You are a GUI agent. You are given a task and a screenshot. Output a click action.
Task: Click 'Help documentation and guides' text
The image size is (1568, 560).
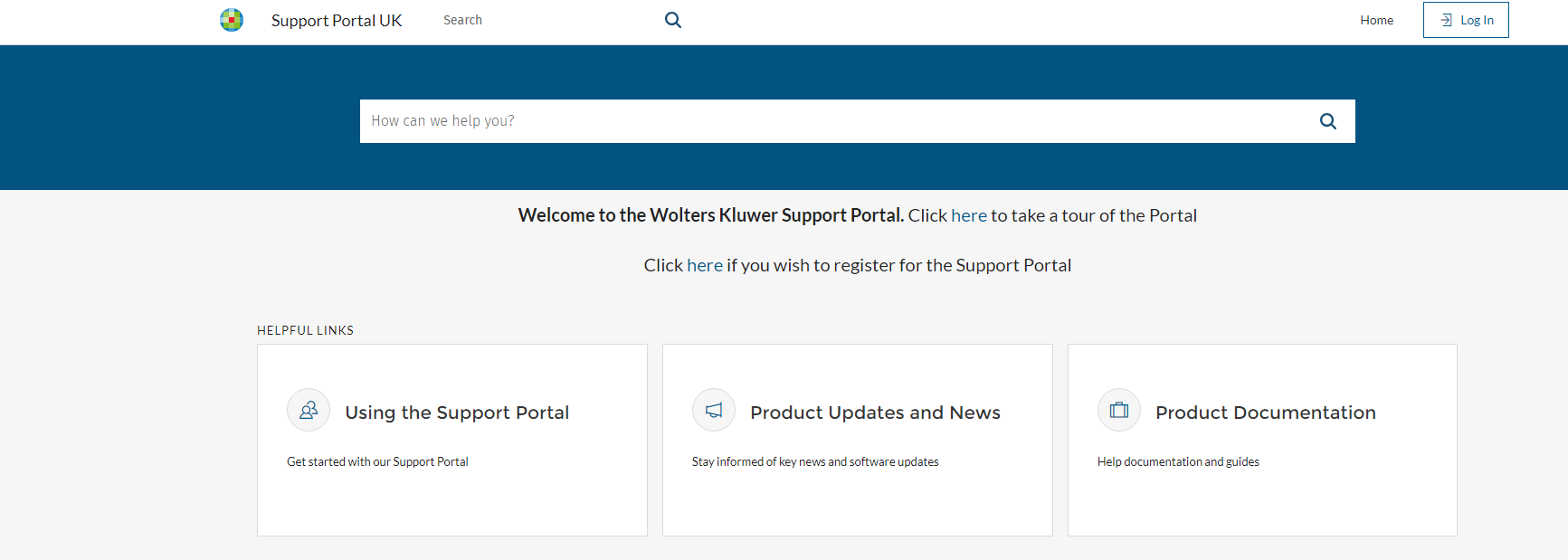point(1178,461)
